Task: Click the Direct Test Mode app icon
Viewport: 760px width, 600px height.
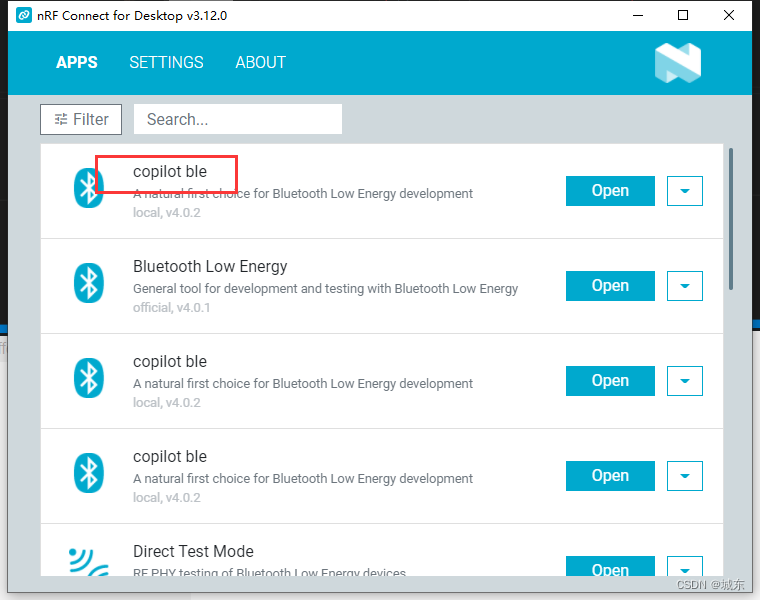Action: pyautogui.click(x=89, y=562)
